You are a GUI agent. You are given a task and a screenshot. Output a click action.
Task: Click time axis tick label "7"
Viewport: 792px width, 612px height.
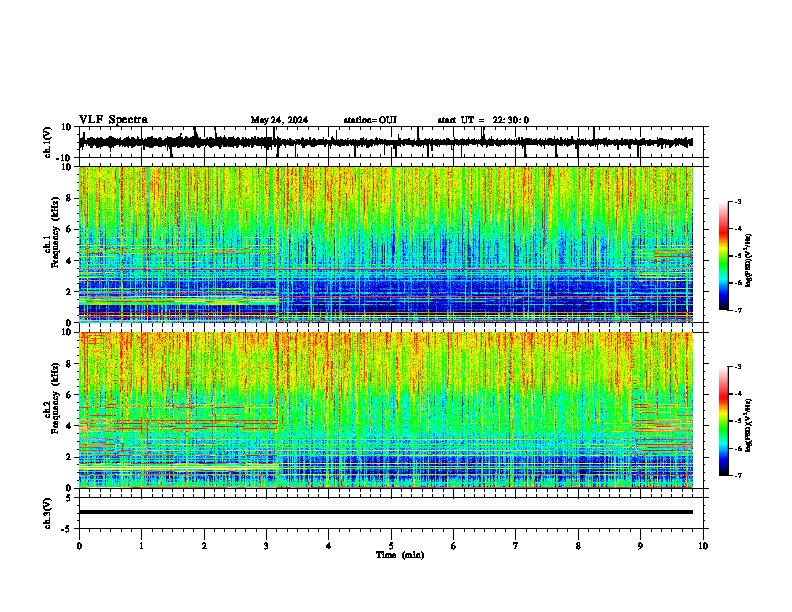(x=516, y=546)
